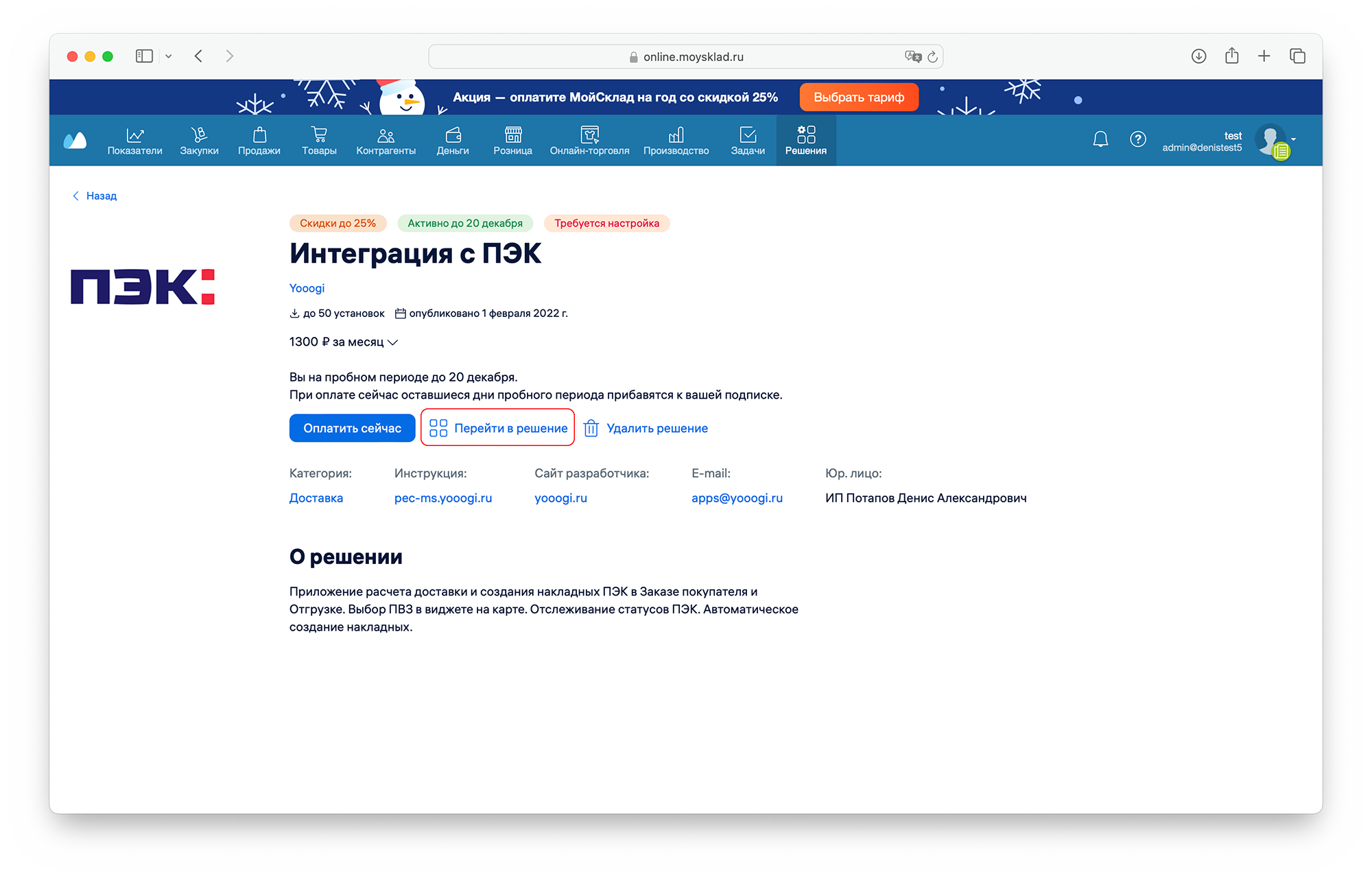Open the Показатели analytics section
The image size is (1372, 879).
(x=134, y=141)
